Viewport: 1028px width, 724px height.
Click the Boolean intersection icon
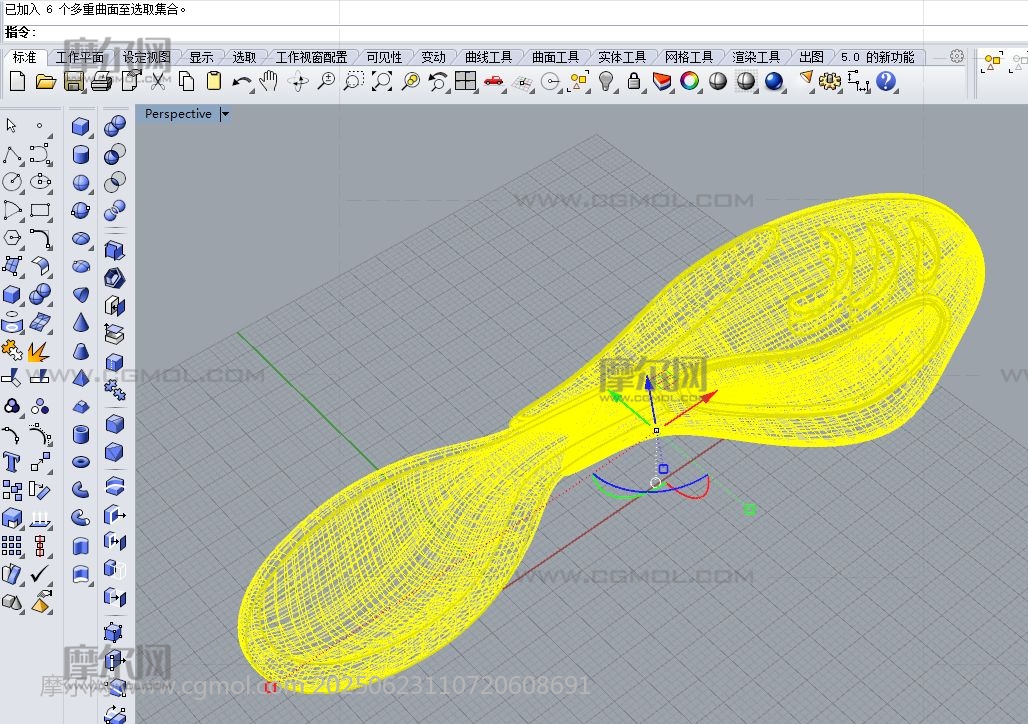click(115, 182)
